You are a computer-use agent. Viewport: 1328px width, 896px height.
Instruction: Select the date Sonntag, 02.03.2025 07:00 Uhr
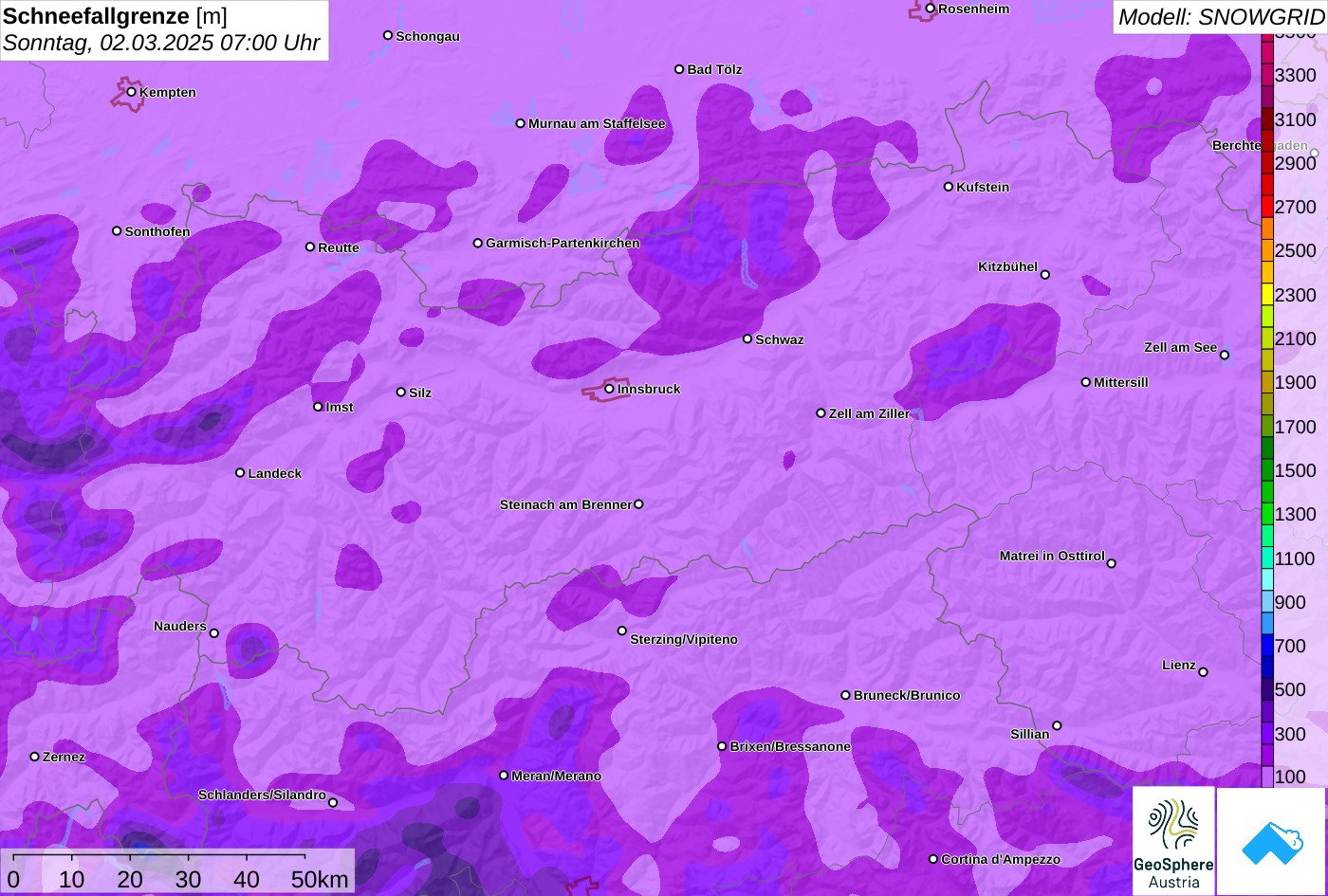[161, 44]
